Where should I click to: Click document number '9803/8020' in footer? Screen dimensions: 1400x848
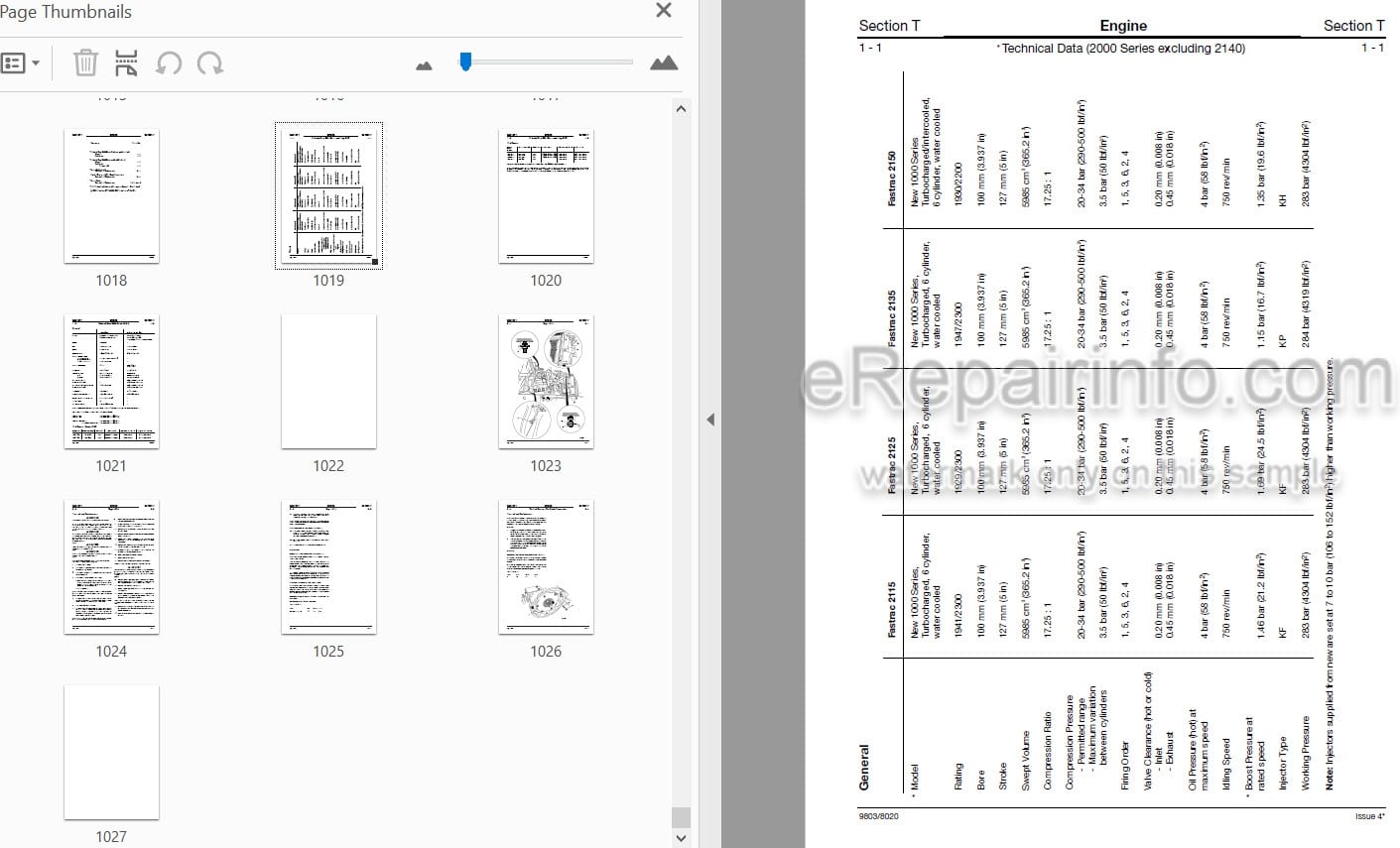point(879,816)
